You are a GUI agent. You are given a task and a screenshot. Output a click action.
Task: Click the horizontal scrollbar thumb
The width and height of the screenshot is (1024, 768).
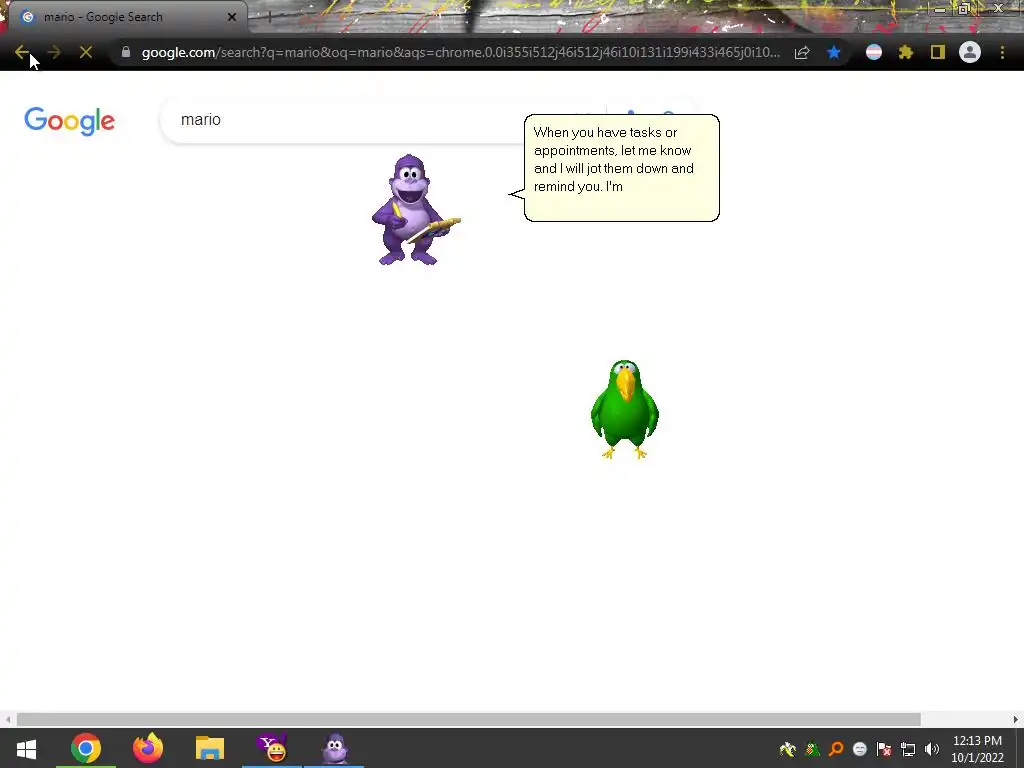(468, 719)
